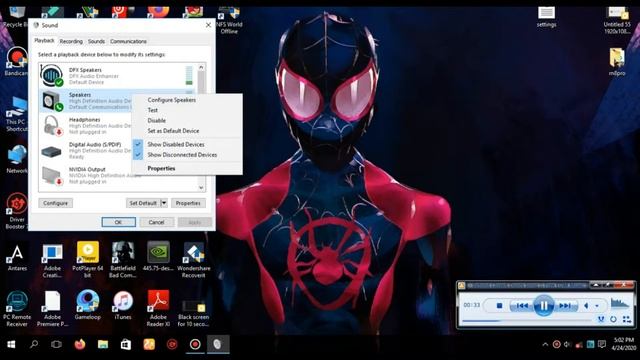
Task: Open PC Remote Receiver desktop icon
Action: point(17,309)
